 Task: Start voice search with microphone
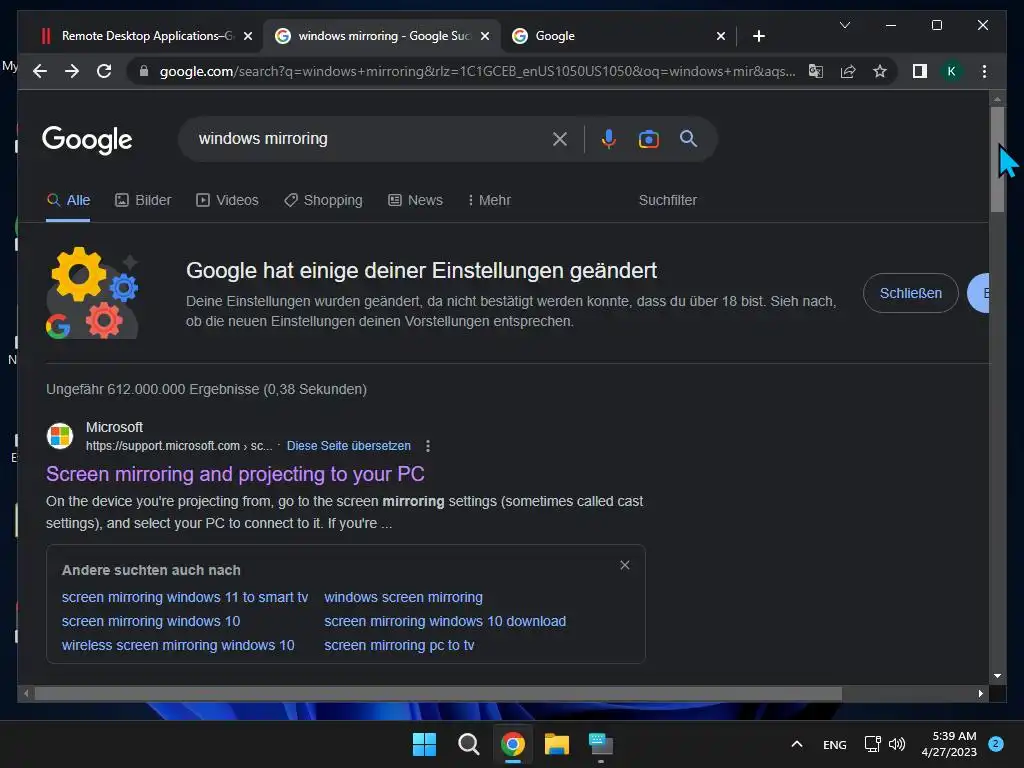609,139
